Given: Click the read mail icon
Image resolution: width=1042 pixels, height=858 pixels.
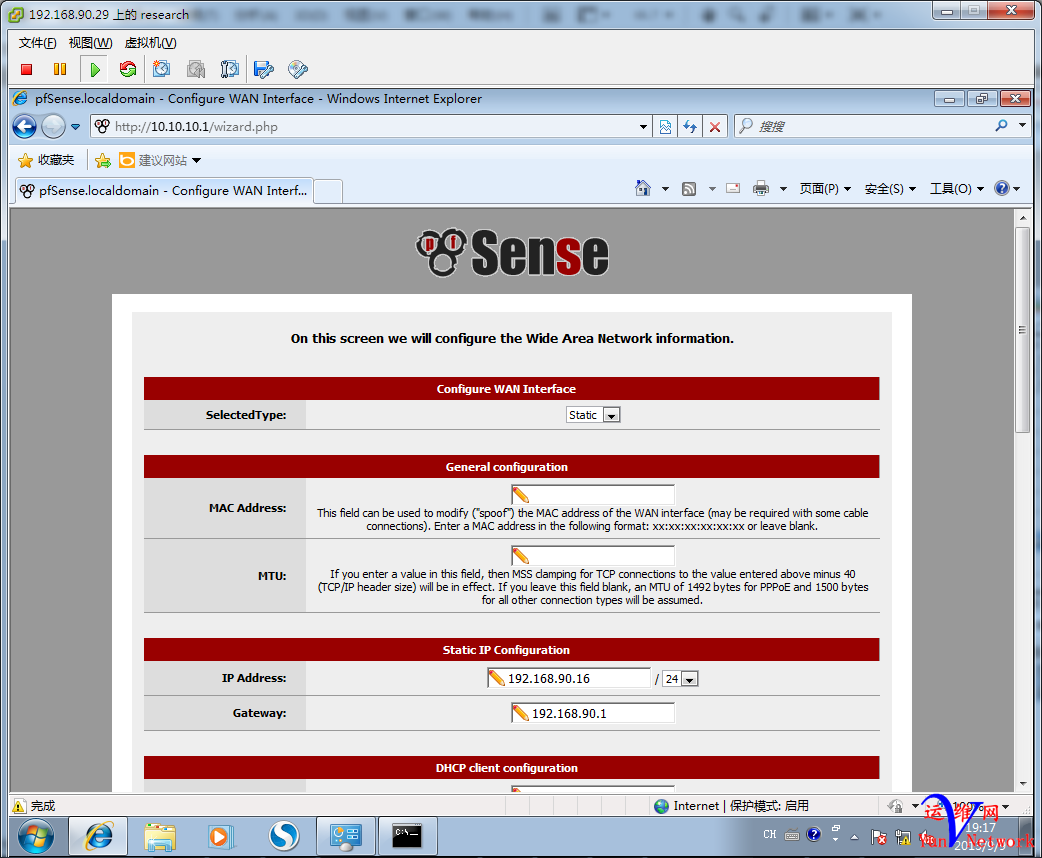Looking at the screenshot, I should click(x=733, y=189).
